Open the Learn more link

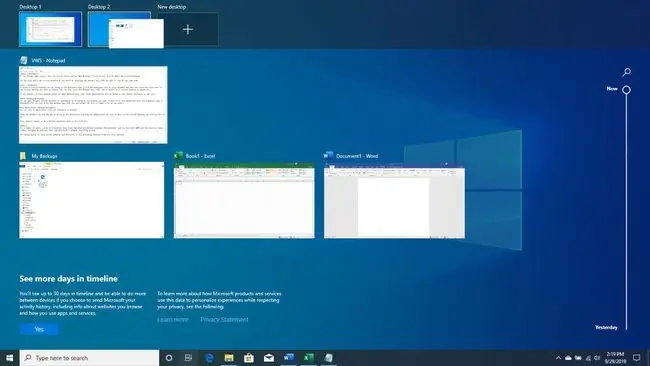tap(173, 320)
